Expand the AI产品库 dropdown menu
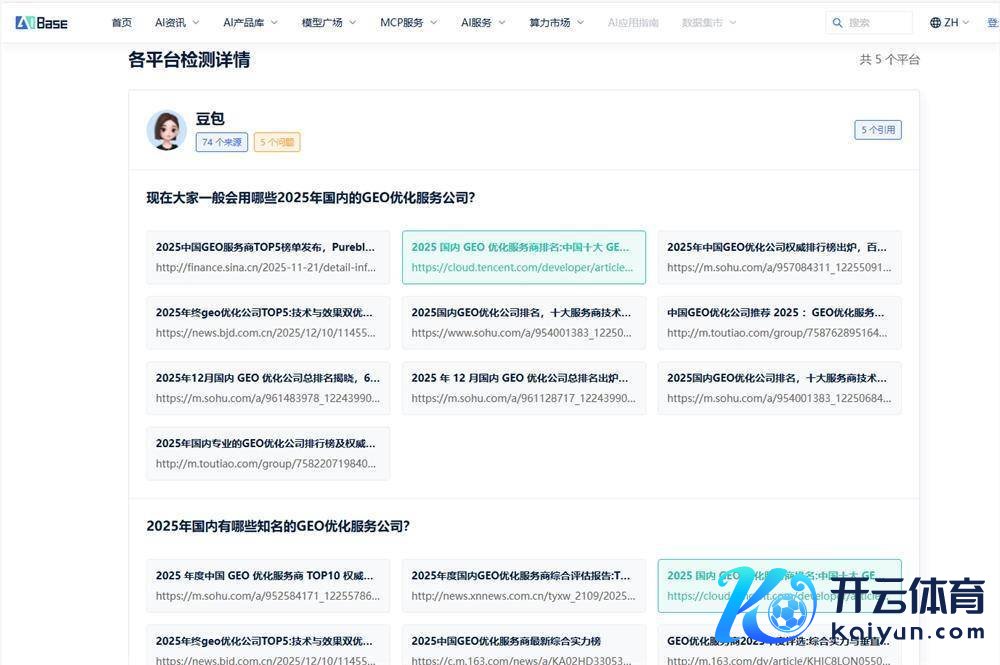Viewport: 1000px width, 665px height. coord(249,22)
